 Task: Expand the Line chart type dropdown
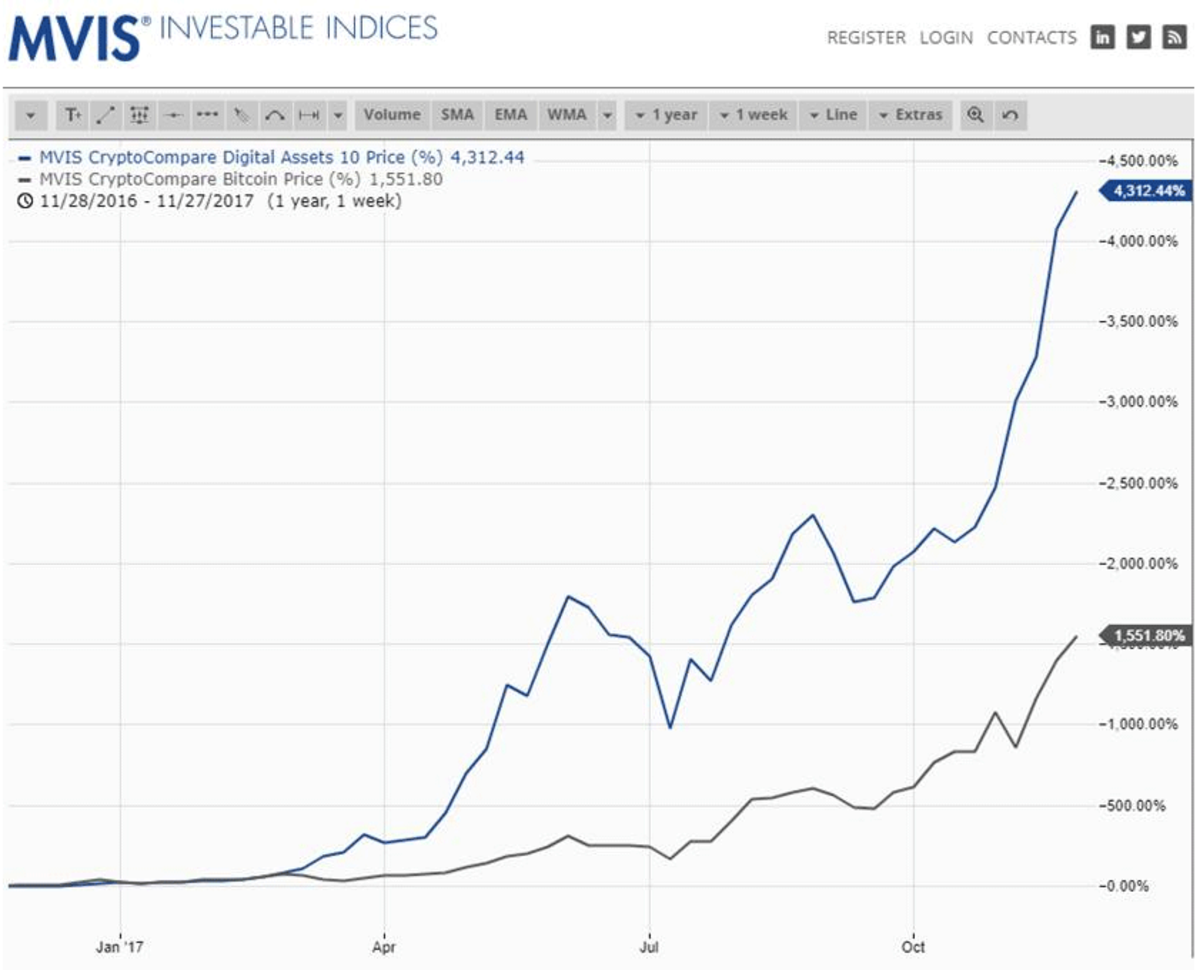[832, 115]
